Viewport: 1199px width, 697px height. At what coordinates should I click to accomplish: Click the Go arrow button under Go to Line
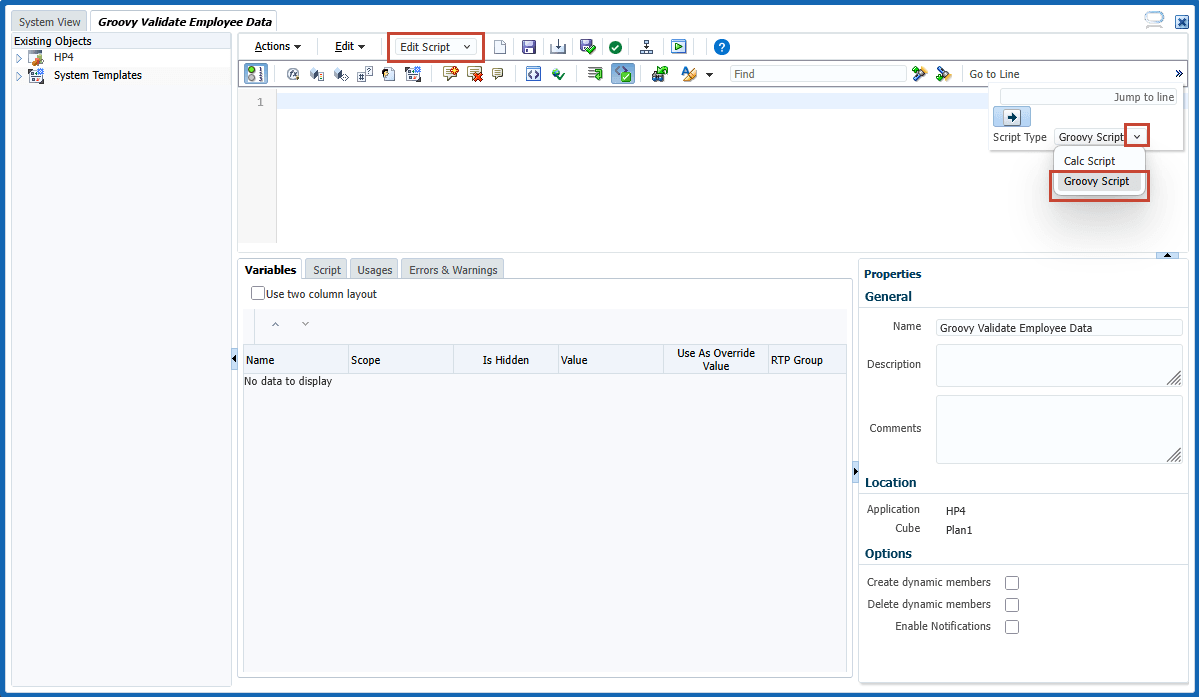click(x=1012, y=117)
